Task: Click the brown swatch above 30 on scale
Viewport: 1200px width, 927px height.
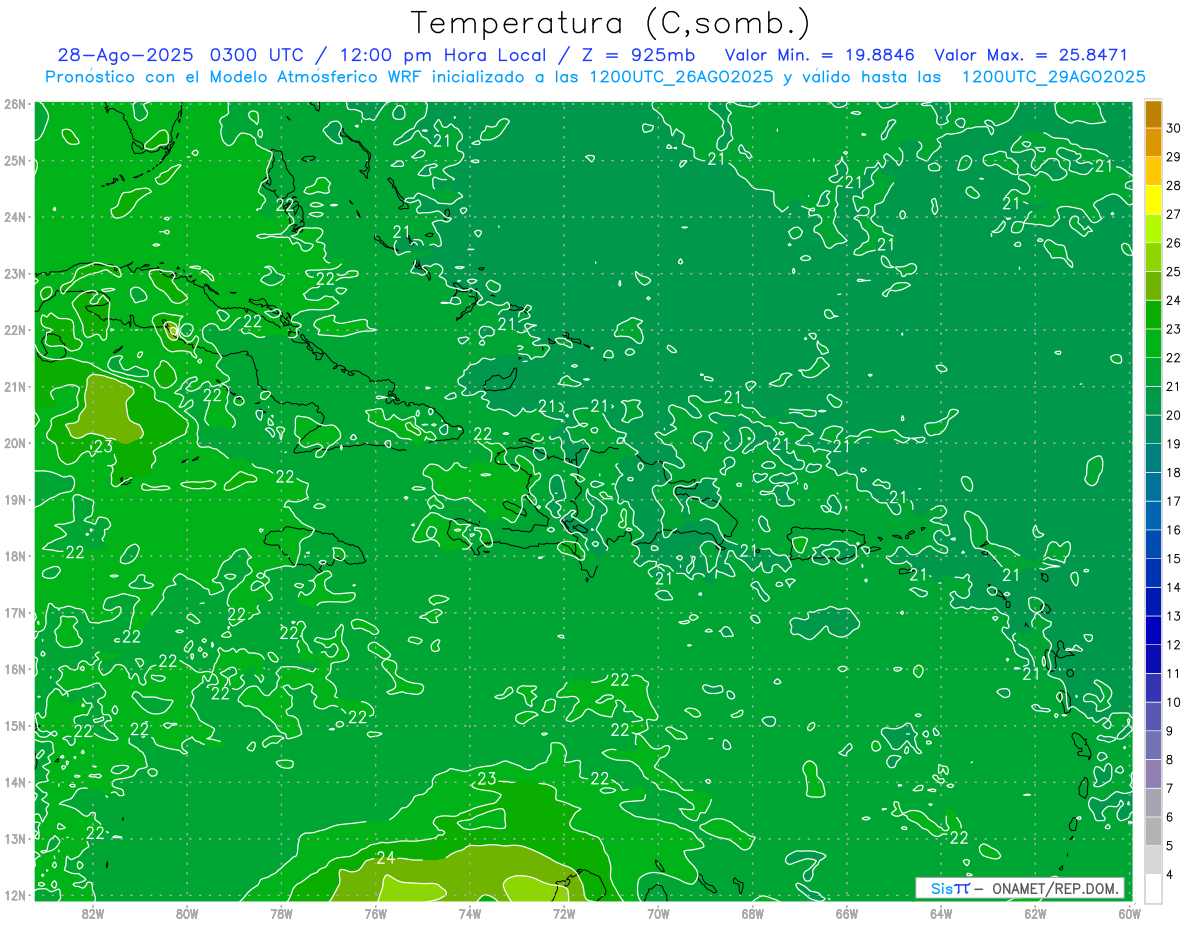Action: (x=1153, y=115)
